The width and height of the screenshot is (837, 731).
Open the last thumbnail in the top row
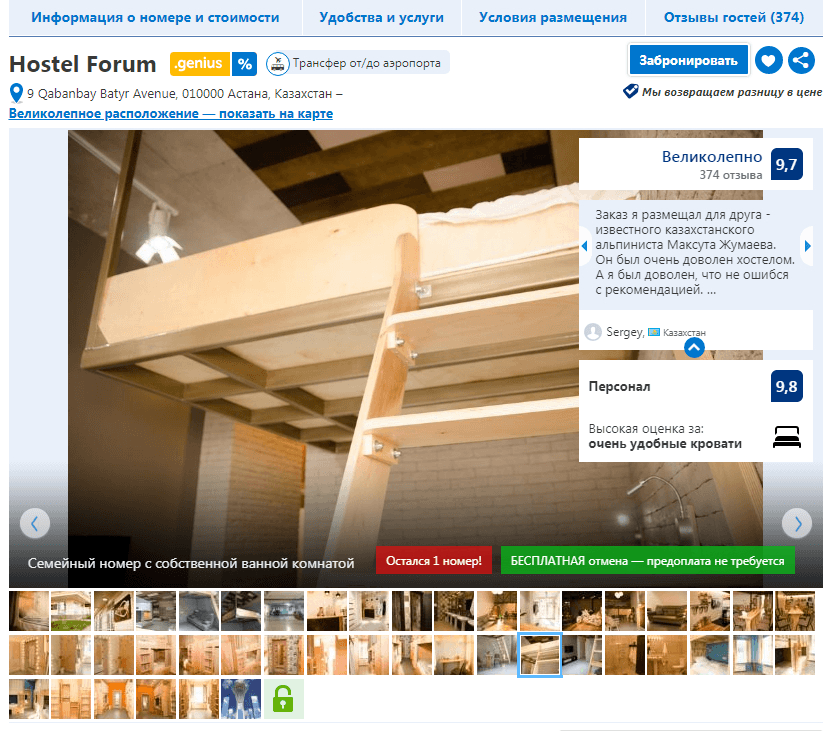point(795,611)
